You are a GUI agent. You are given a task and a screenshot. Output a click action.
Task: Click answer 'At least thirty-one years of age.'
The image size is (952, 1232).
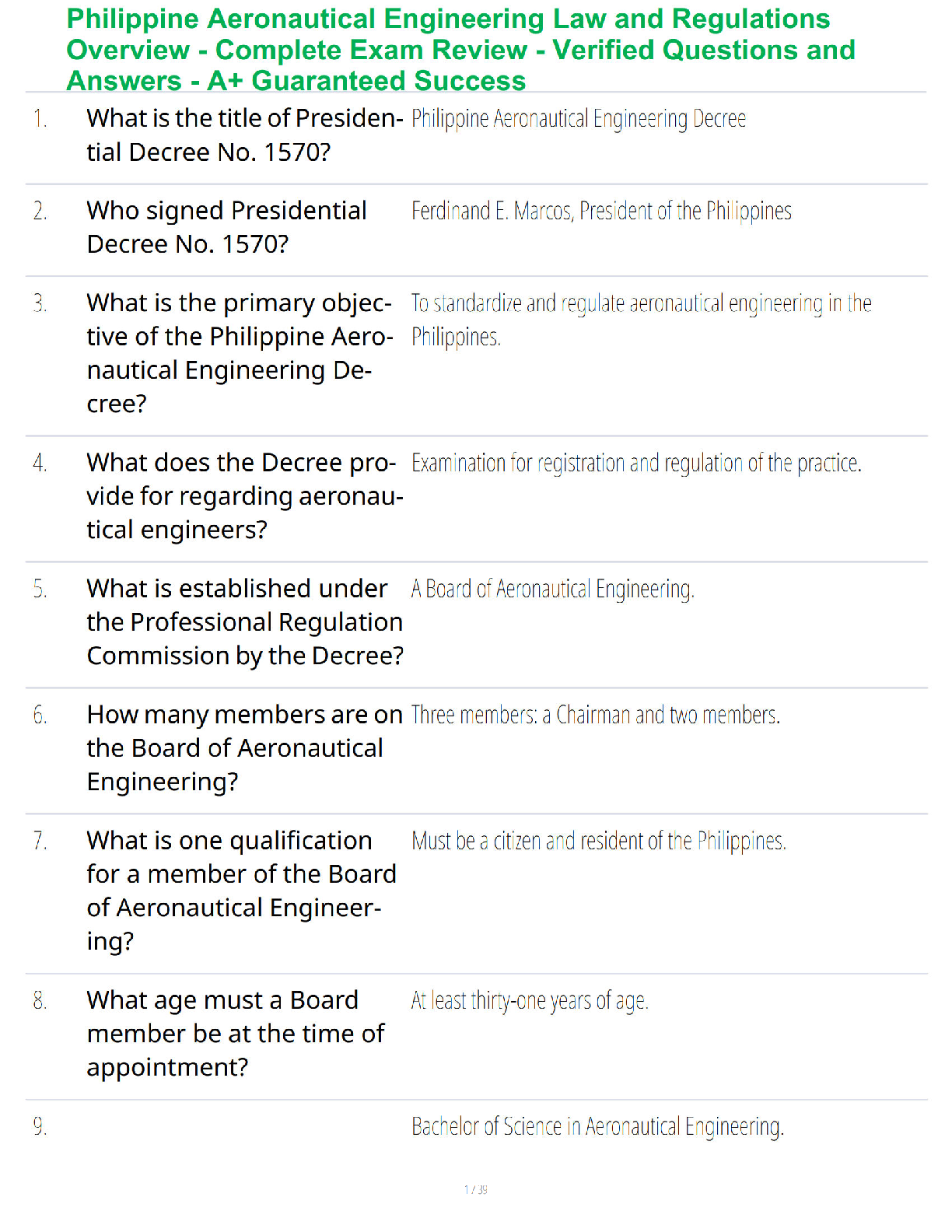(530, 1001)
